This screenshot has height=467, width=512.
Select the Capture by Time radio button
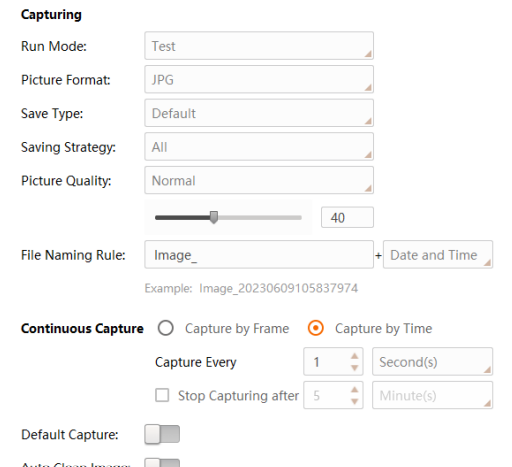315,328
